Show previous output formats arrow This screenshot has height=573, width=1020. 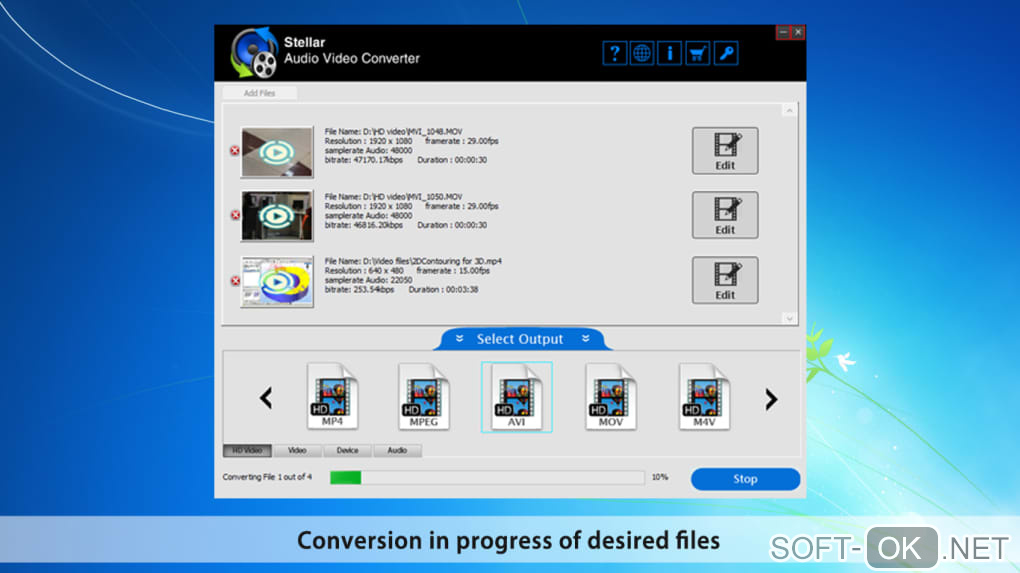265,398
